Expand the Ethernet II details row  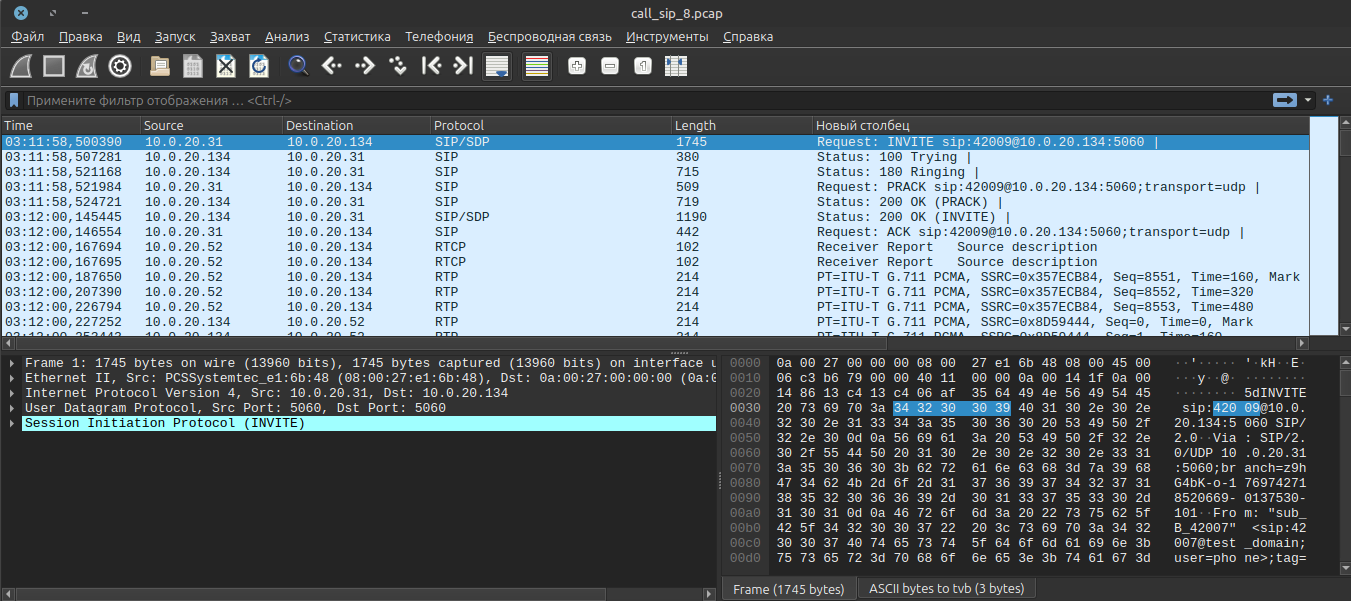(11, 378)
